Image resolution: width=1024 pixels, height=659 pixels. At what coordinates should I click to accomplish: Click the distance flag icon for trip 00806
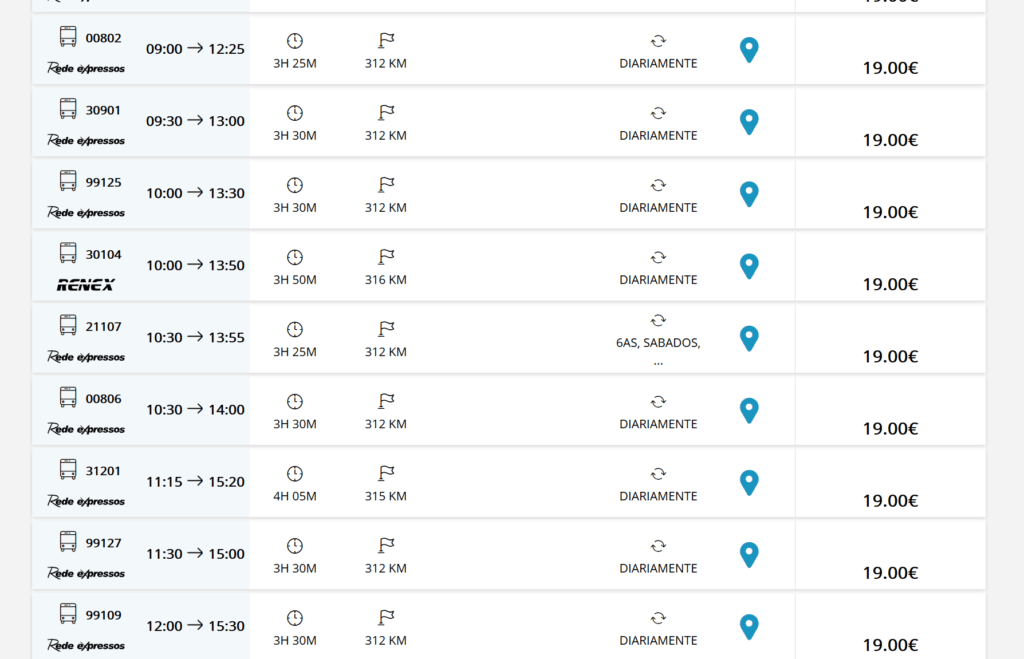pos(386,401)
